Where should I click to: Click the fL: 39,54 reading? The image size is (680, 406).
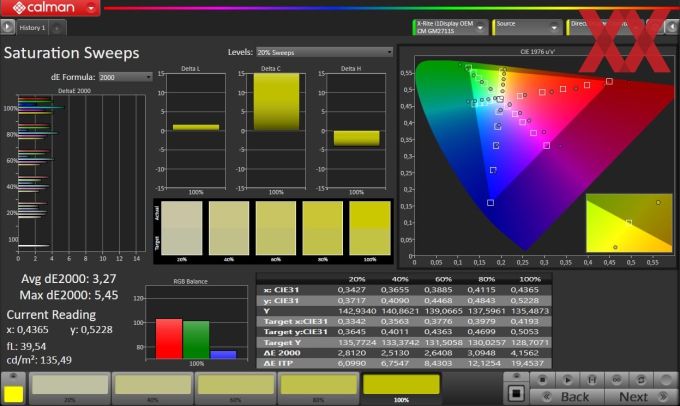(x=26, y=346)
